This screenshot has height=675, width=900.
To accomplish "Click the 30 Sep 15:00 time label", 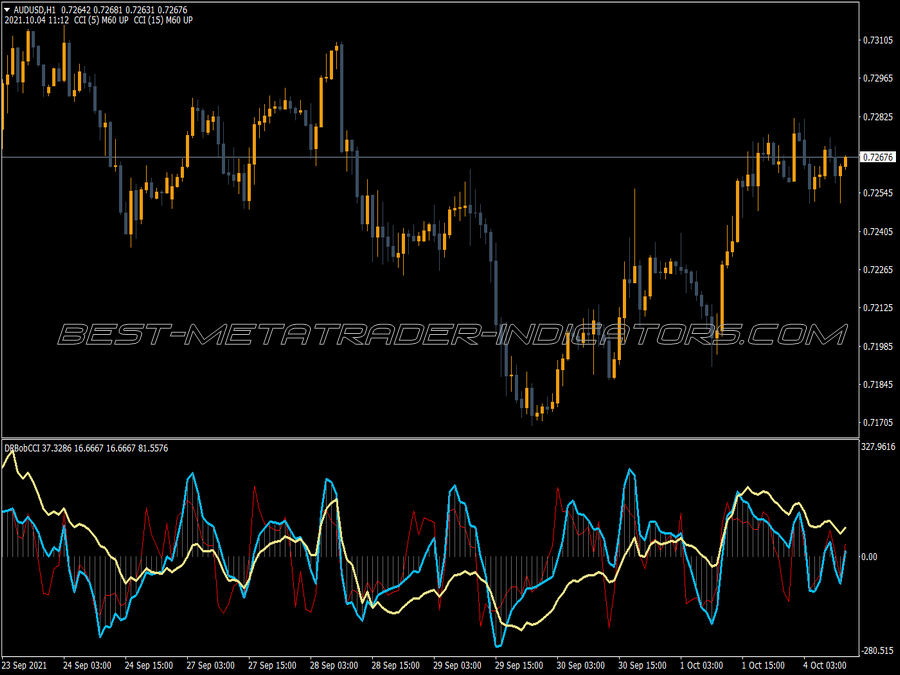I will [x=642, y=665].
